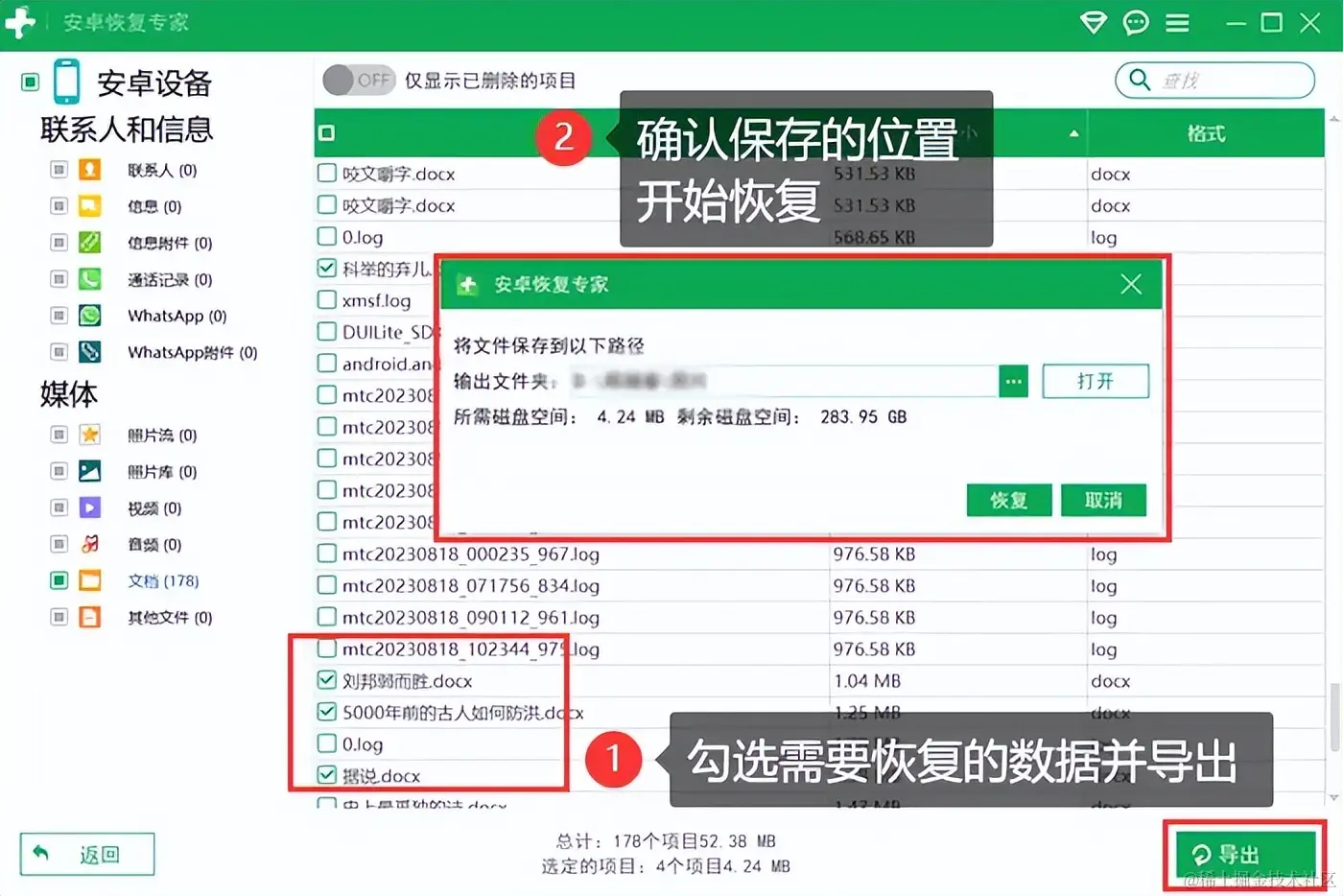The image size is (1343, 896).
Task: Open the other files icon
Action: click(89, 617)
